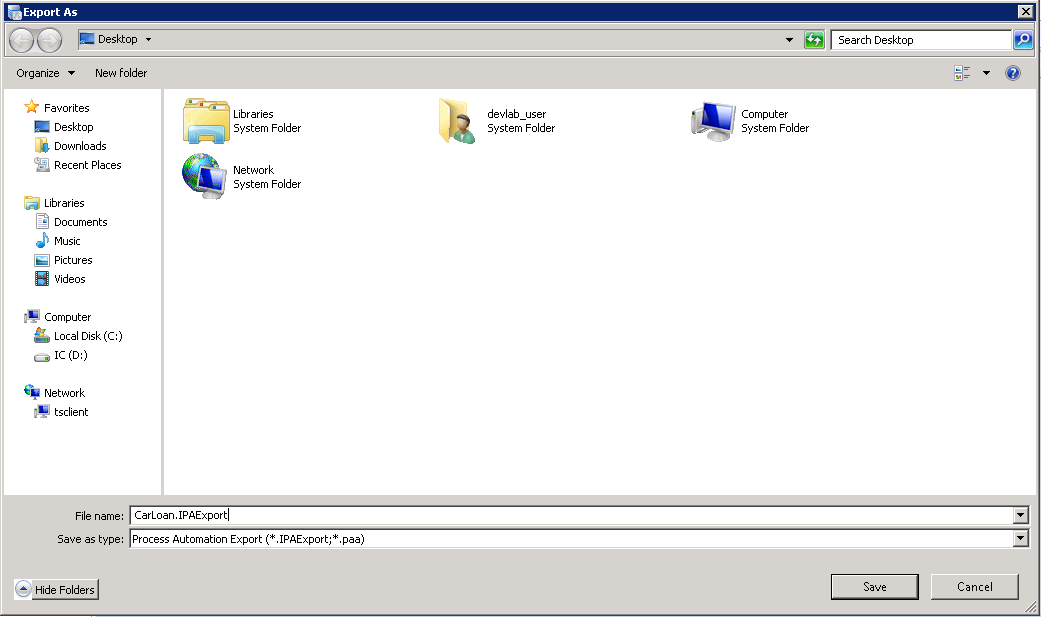Click the back navigation arrow
Image resolution: width=1041 pixels, height=617 pixels.
click(22, 40)
